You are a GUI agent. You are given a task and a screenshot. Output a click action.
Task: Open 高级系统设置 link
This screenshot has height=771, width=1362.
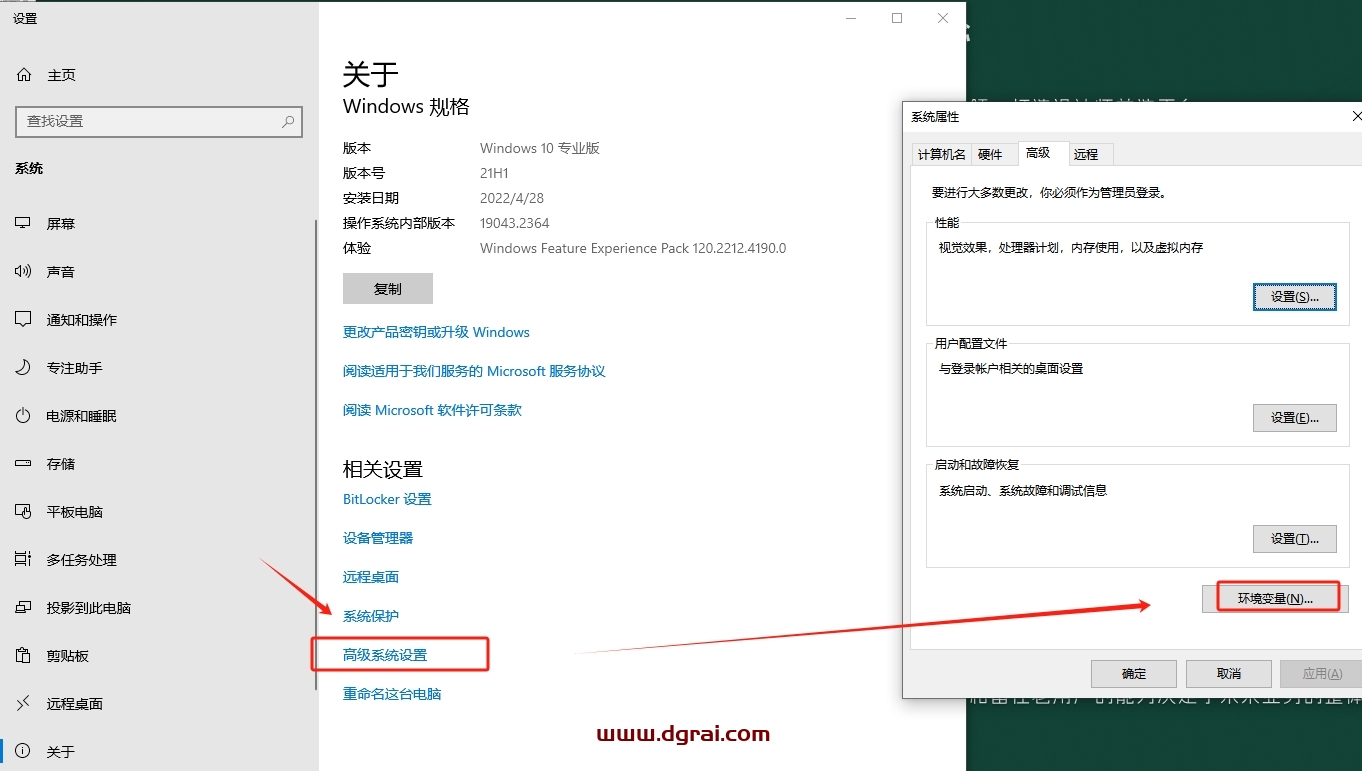(x=385, y=655)
